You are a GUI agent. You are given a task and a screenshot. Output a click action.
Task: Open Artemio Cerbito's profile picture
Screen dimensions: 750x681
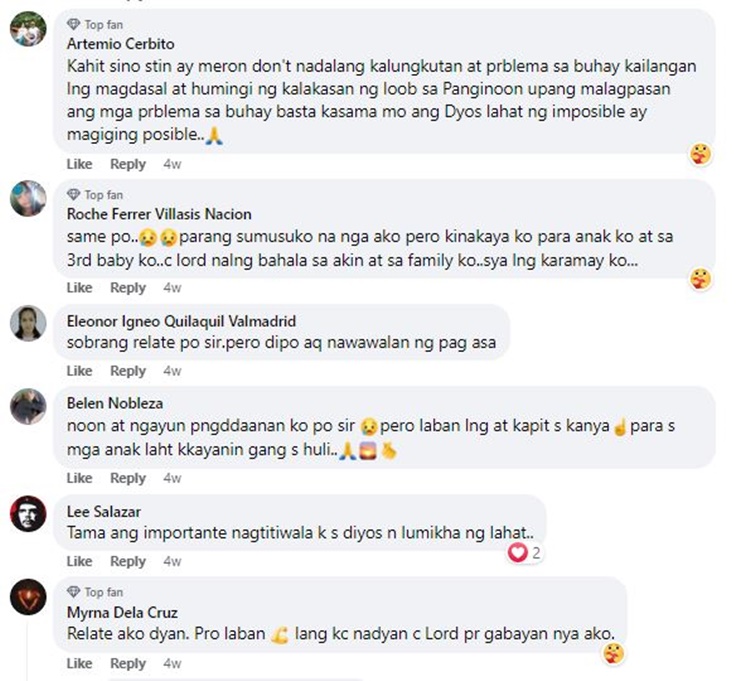pos(28,29)
